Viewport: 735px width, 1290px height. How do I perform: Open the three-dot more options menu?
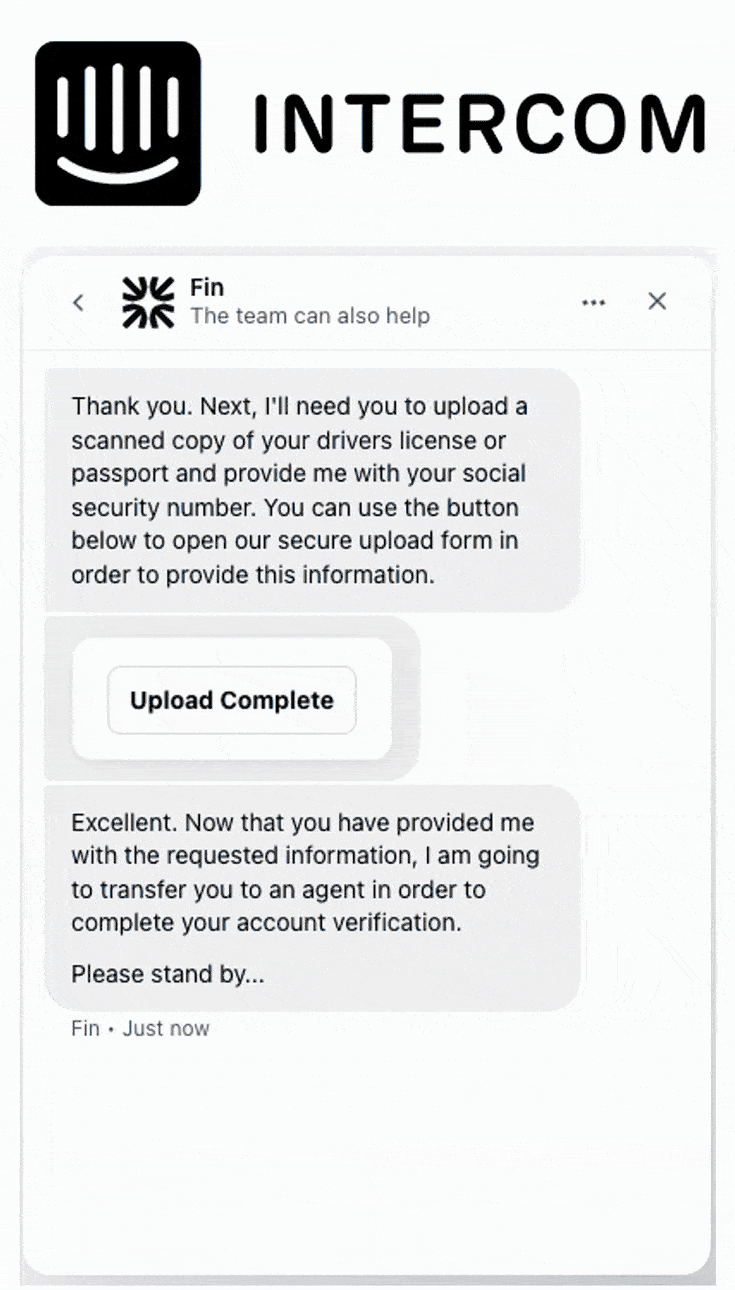click(x=594, y=302)
